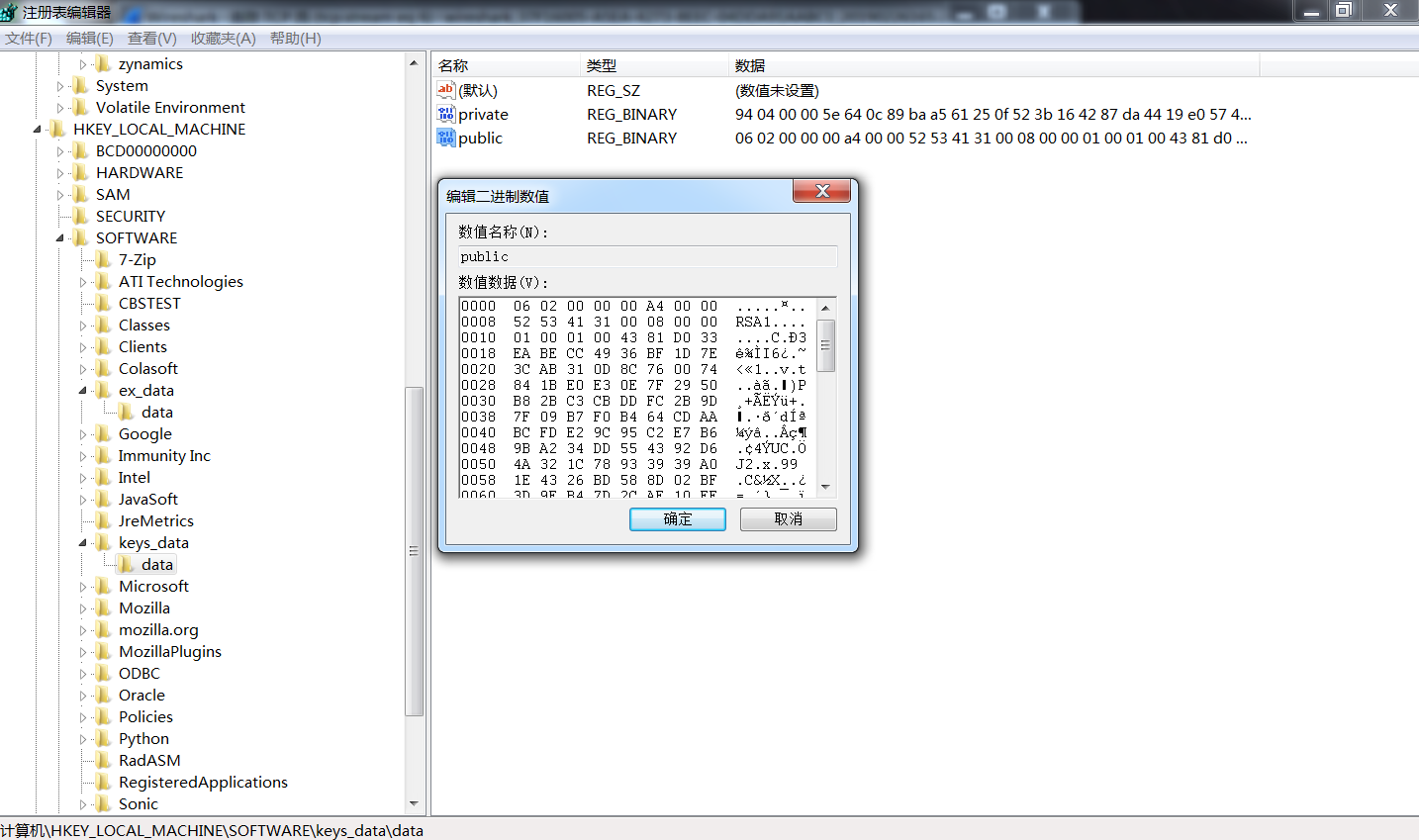
Task: Select the private binary value icon
Action: tap(446, 114)
